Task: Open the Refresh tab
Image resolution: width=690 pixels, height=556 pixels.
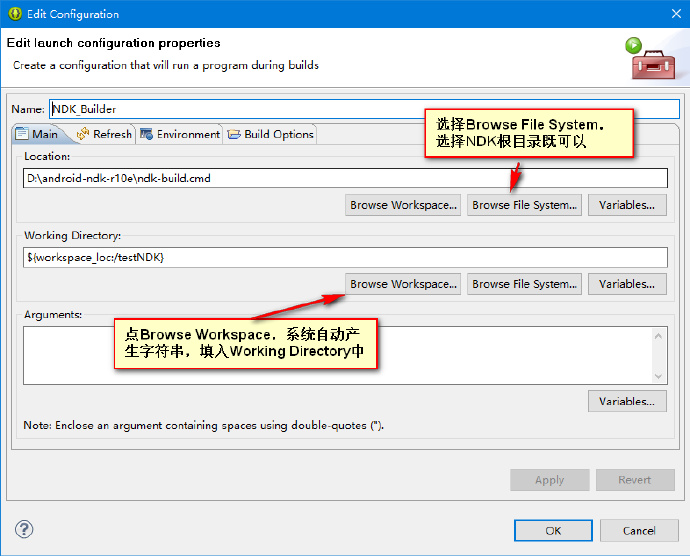Action: click(x=104, y=134)
